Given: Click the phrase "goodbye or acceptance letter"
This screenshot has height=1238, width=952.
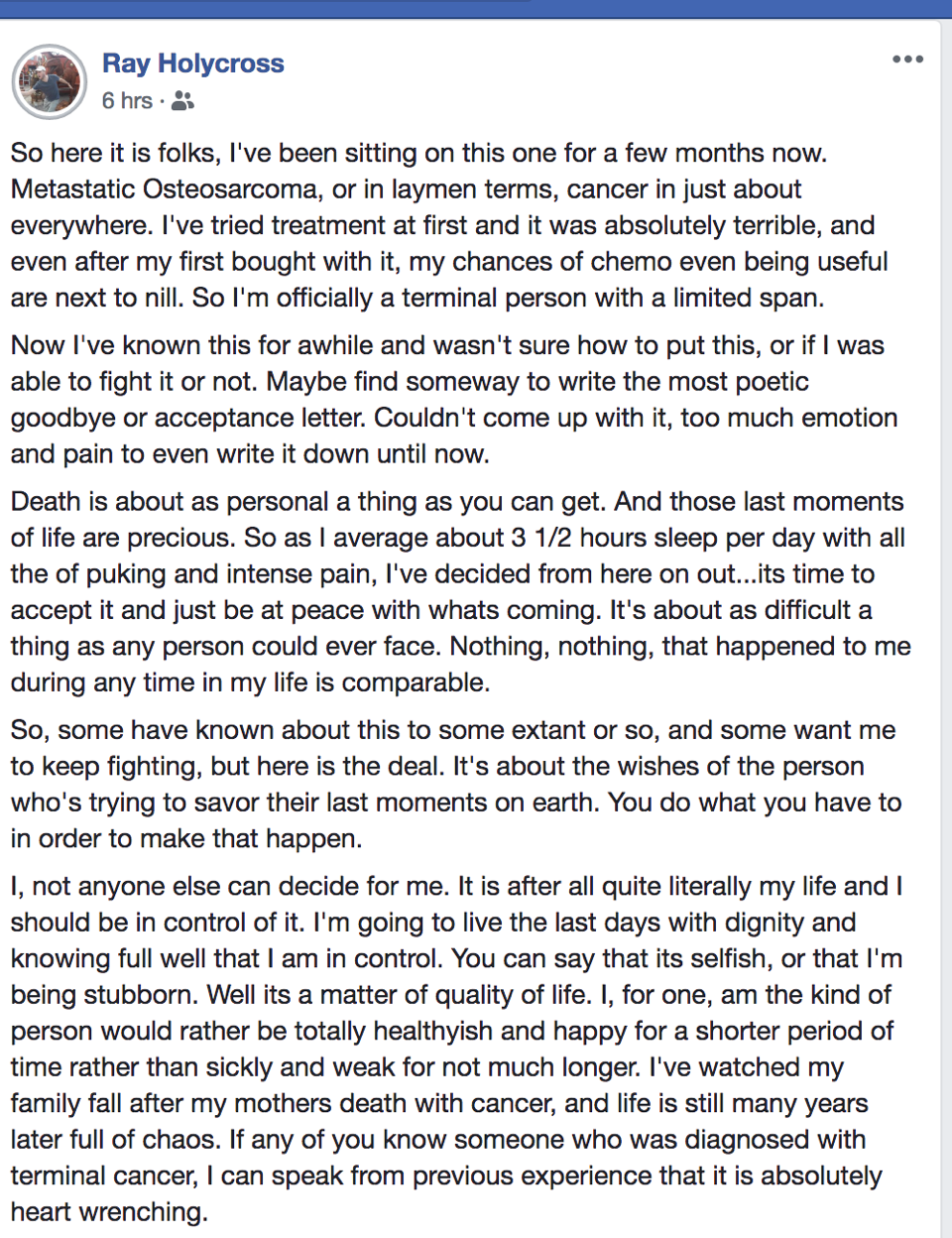Looking at the screenshot, I should pyautogui.click(x=187, y=418).
